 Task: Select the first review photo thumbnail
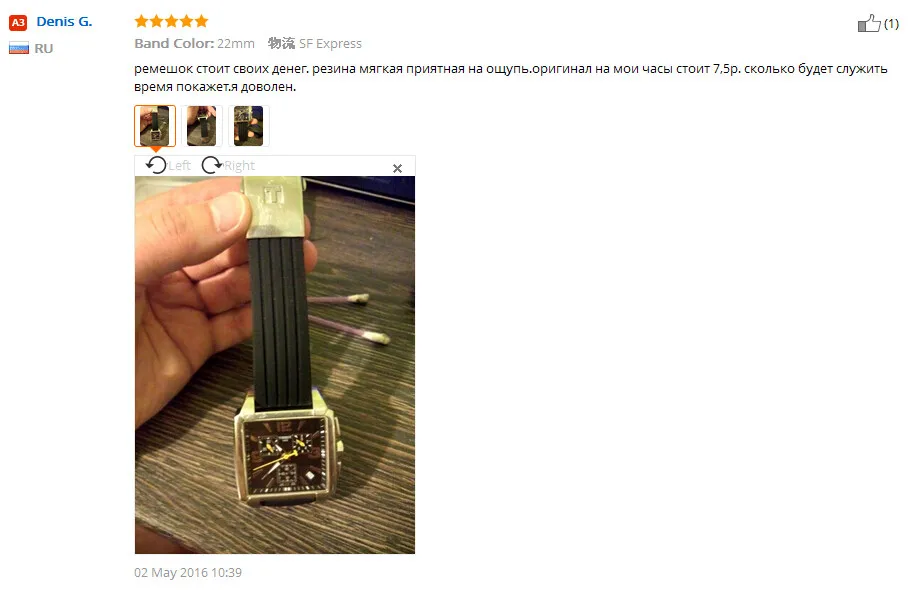pos(155,126)
